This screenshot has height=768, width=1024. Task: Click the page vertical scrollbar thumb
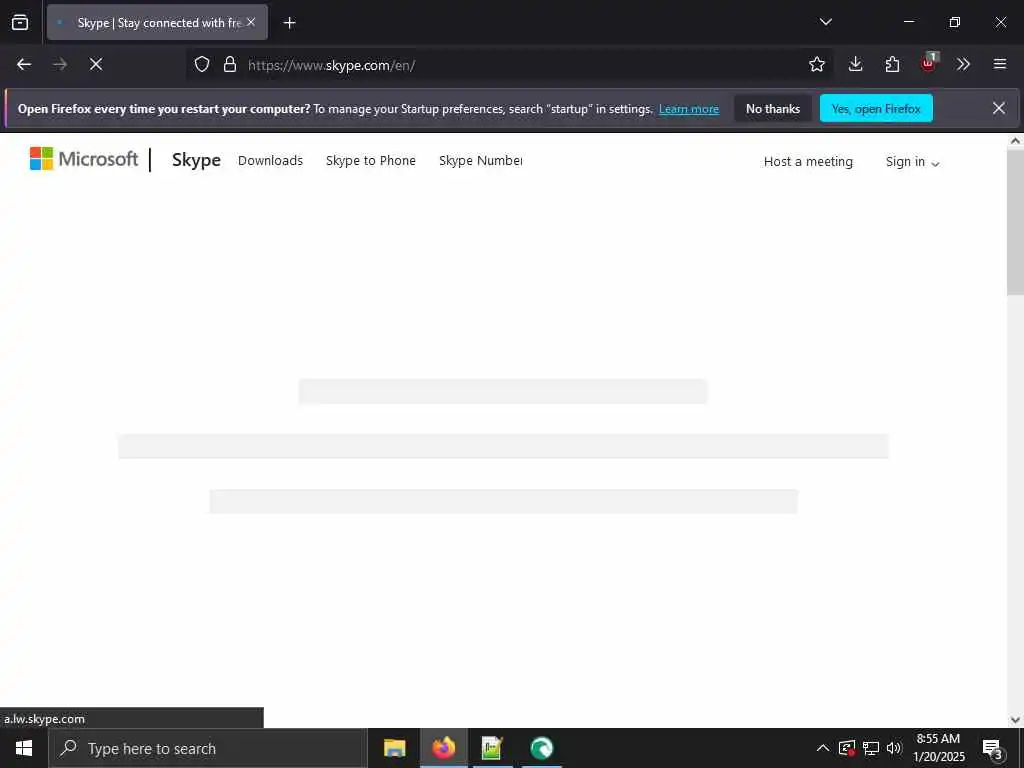(x=1015, y=222)
